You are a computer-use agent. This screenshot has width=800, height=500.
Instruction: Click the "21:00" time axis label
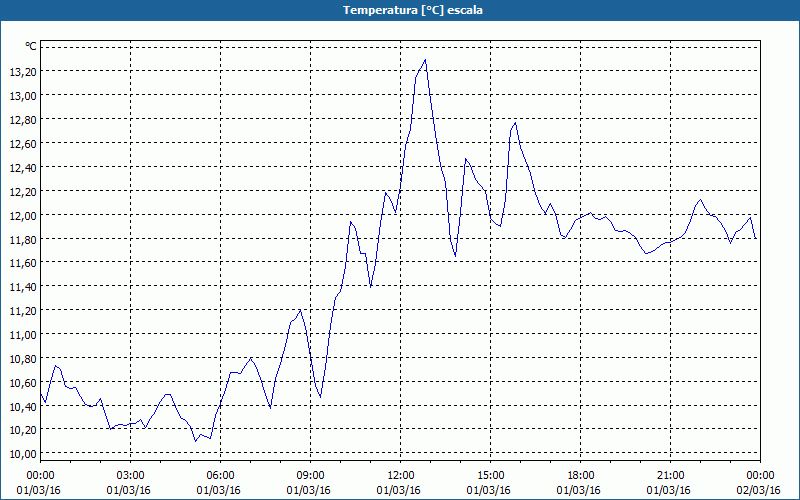[670, 476]
